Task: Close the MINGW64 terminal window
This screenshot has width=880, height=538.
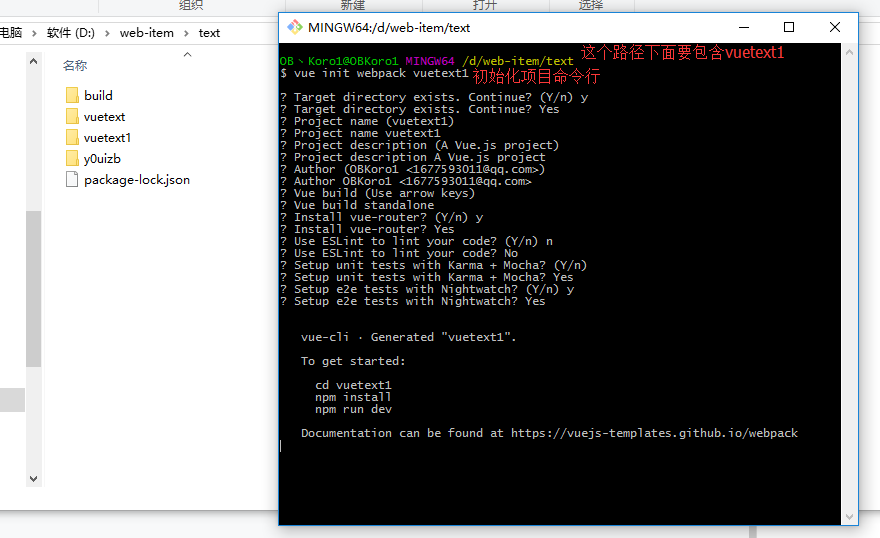Action: [x=835, y=27]
